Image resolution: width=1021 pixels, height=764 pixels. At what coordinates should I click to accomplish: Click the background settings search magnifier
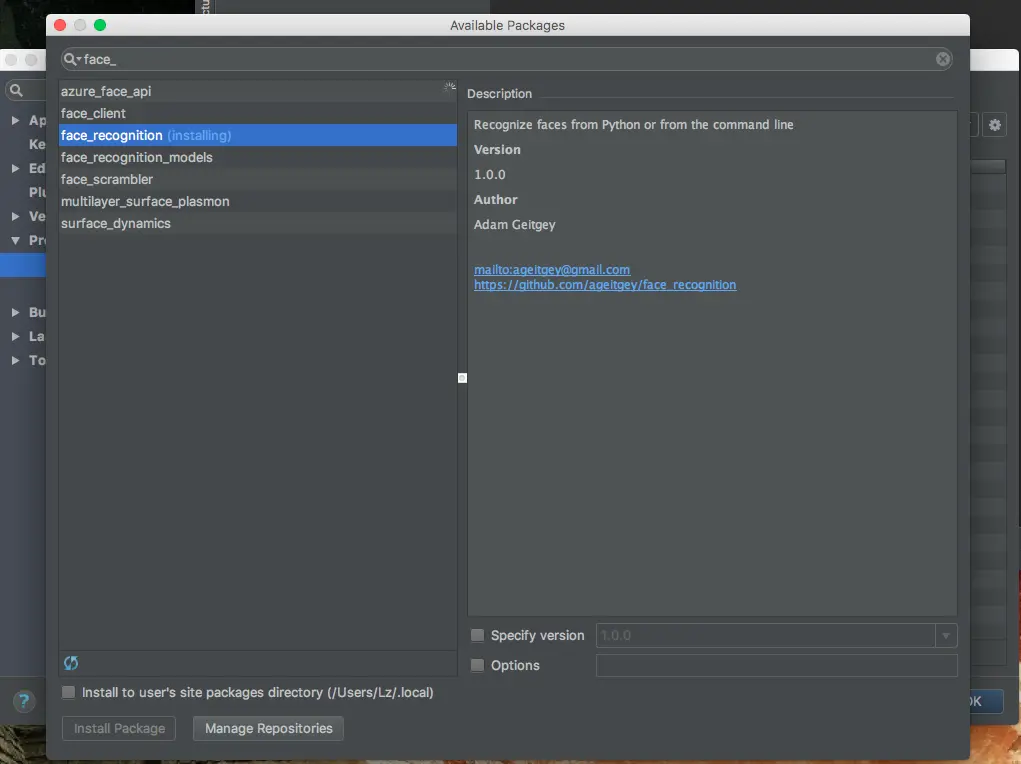(x=17, y=91)
